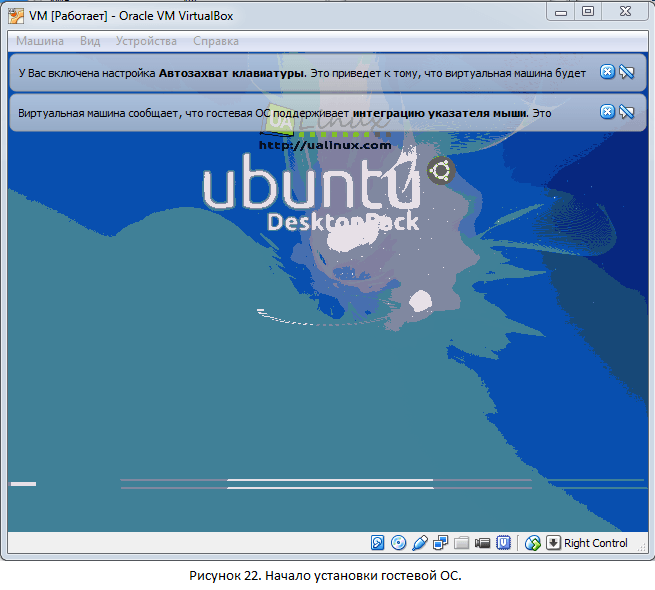This screenshot has width=655, height=590.
Task: Open the Вид menu
Action: (x=90, y=41)
